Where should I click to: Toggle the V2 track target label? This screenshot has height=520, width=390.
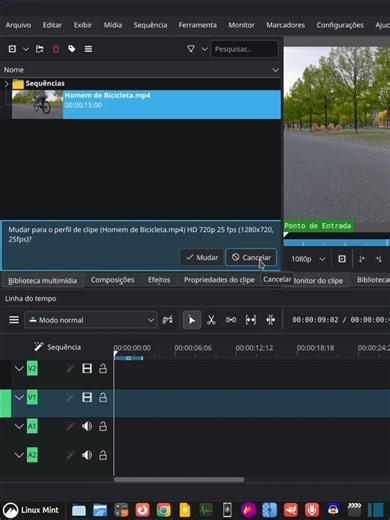click(x=32, y=368)
